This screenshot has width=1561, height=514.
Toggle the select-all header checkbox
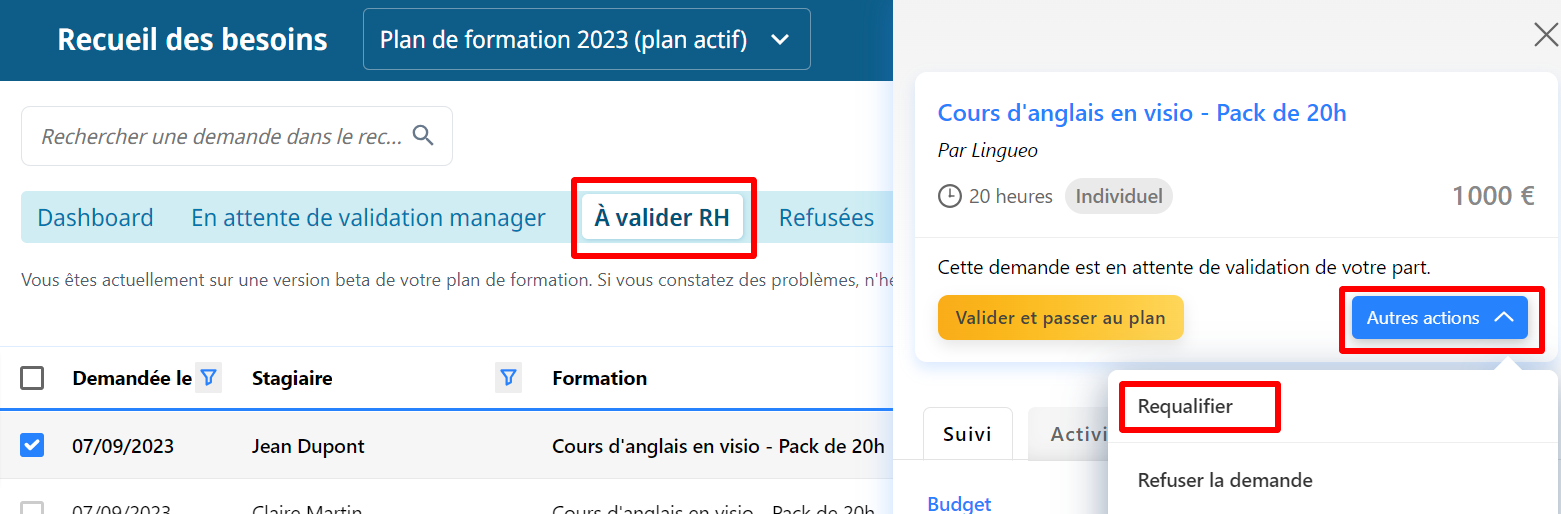(33, 378)
